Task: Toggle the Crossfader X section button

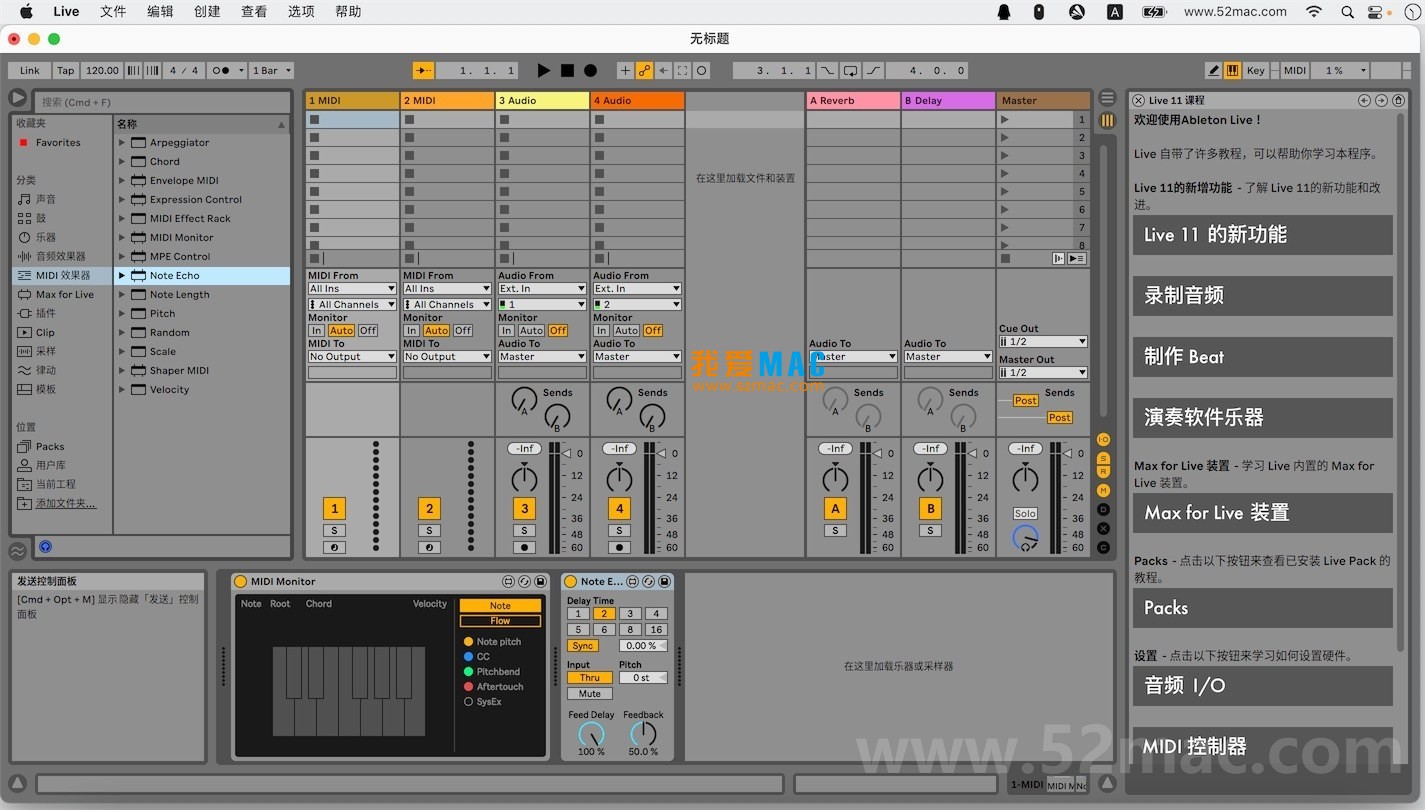Action: [1104, 528]
